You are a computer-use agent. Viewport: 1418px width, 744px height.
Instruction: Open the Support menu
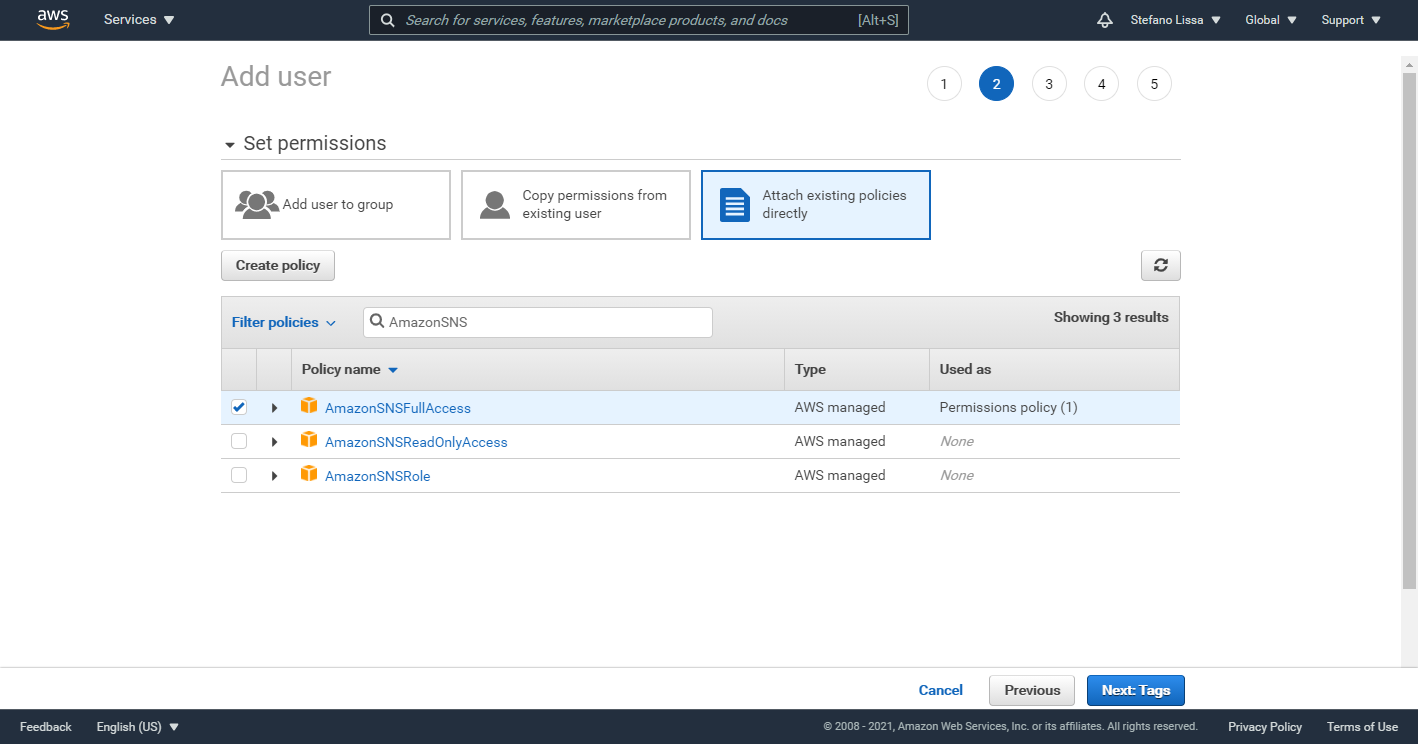point(1351,20)
